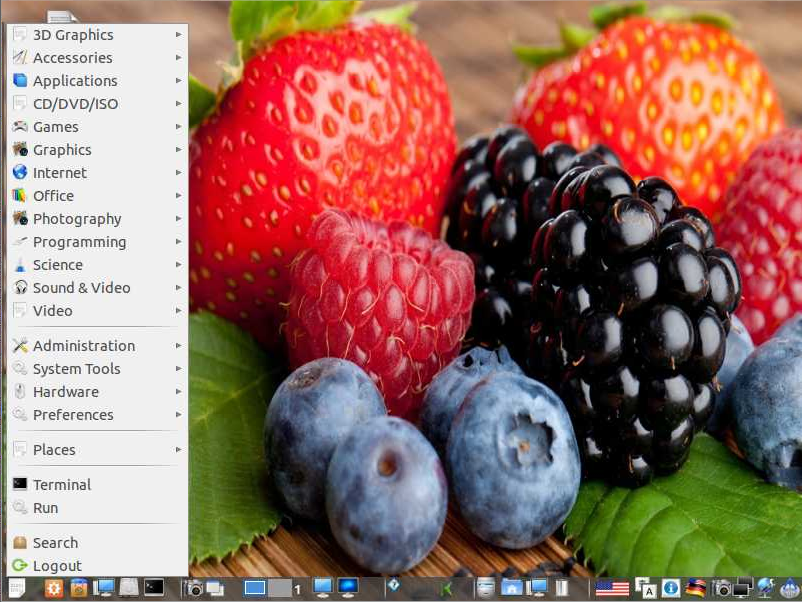Expand the Accessories submenu arrow
The image size is (802, 602).
tap(179, 57)
